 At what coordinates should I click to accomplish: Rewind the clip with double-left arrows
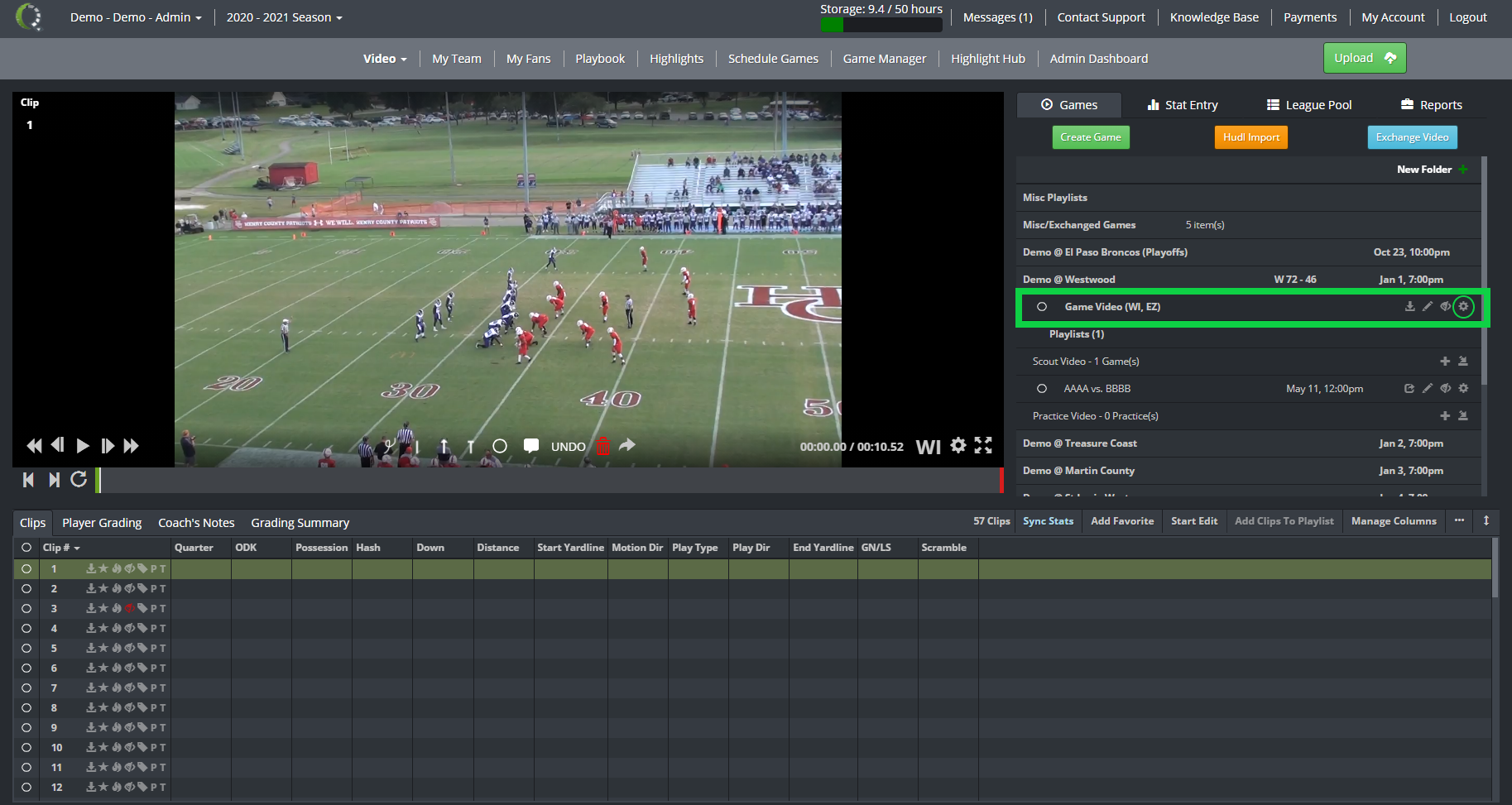pyautogui.click(x=34, y=446)
